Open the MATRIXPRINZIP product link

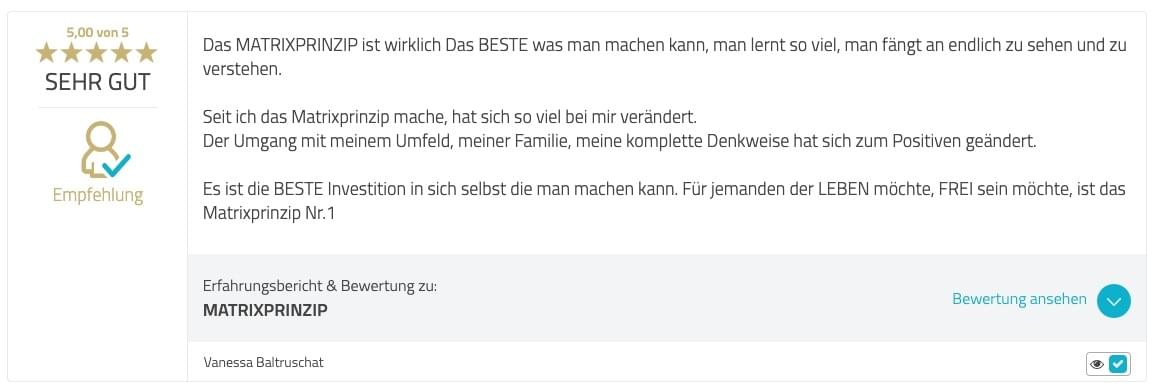click(x=265, y=310)
